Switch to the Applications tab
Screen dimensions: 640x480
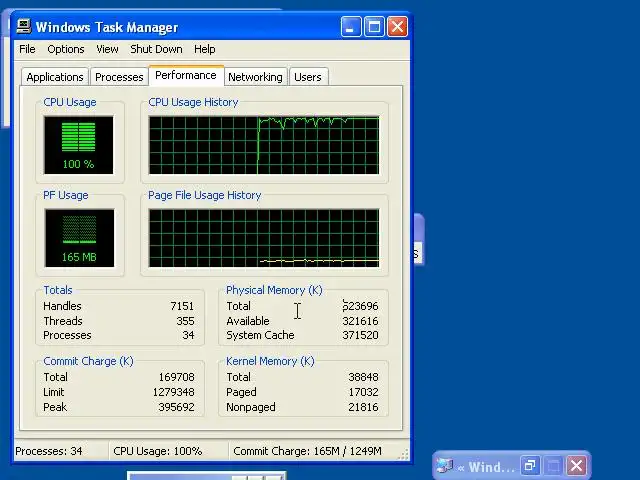pos(55,77)
